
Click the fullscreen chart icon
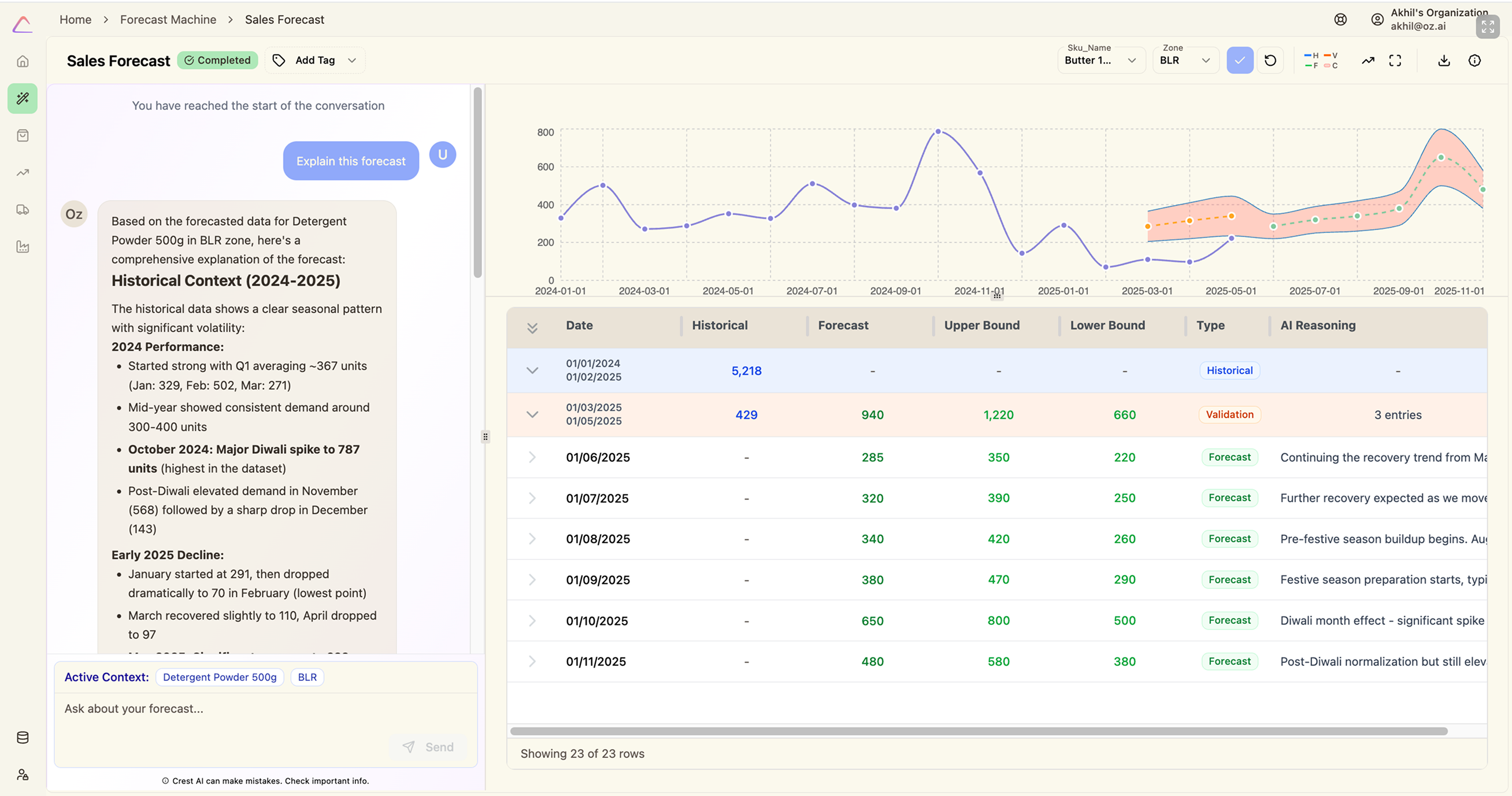point(1395,61)
